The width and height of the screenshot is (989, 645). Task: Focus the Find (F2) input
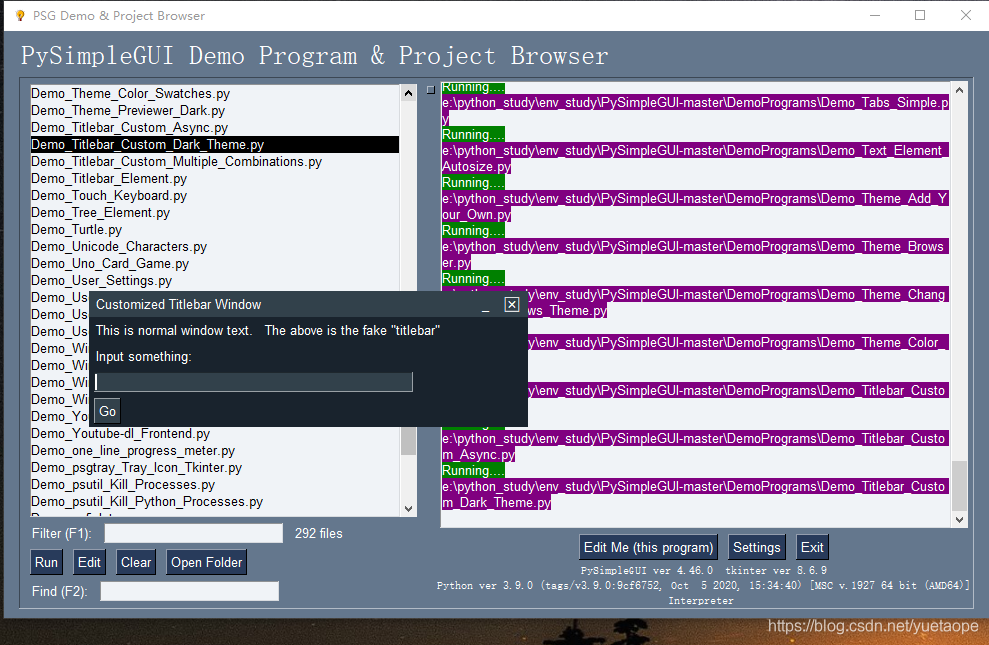(190, 591)
